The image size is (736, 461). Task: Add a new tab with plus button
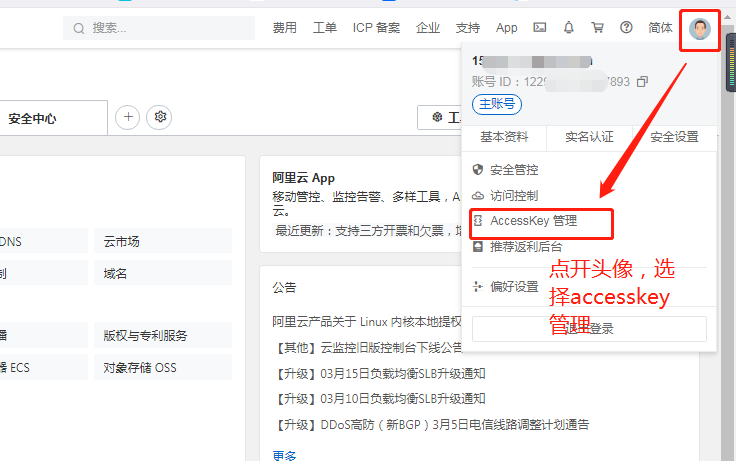(x=128, y=117)
